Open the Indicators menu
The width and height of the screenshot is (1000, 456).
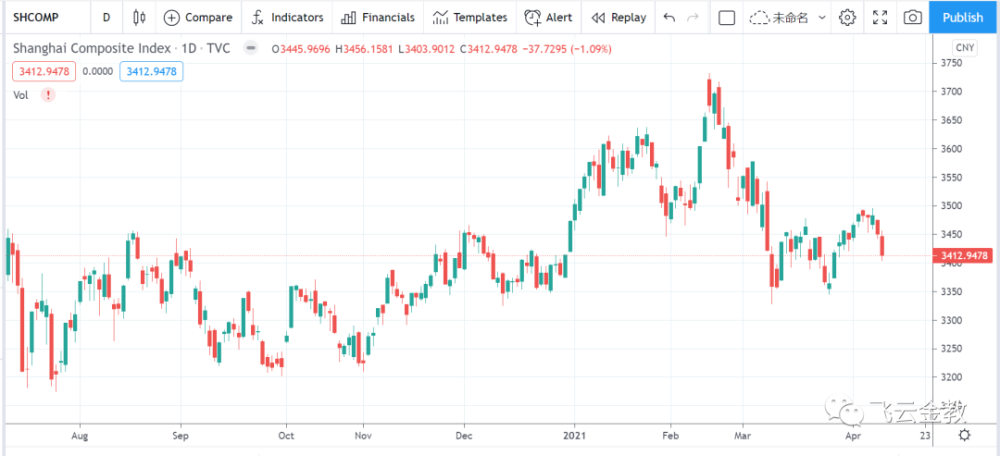click(x=287, y=17)
